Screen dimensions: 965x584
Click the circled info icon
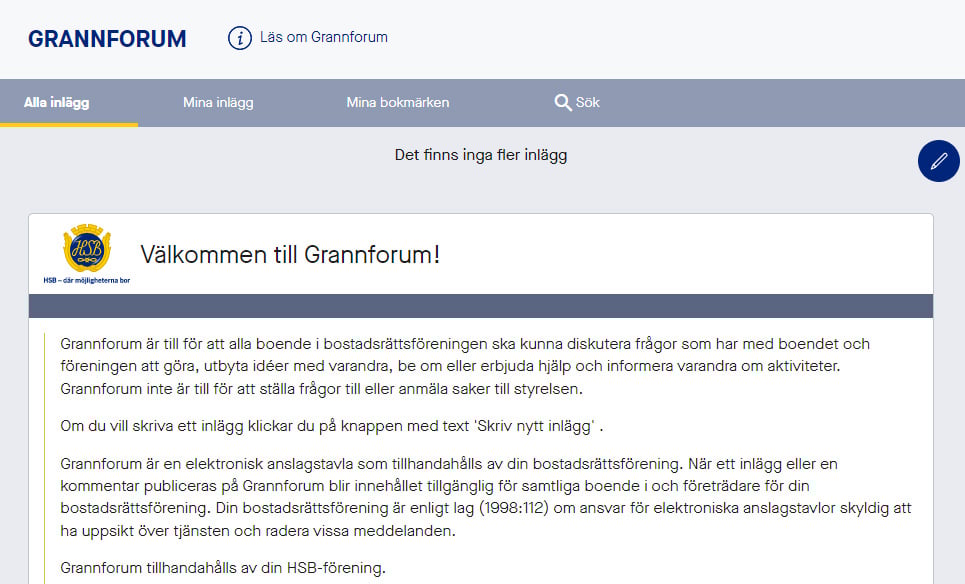point(240,38)
